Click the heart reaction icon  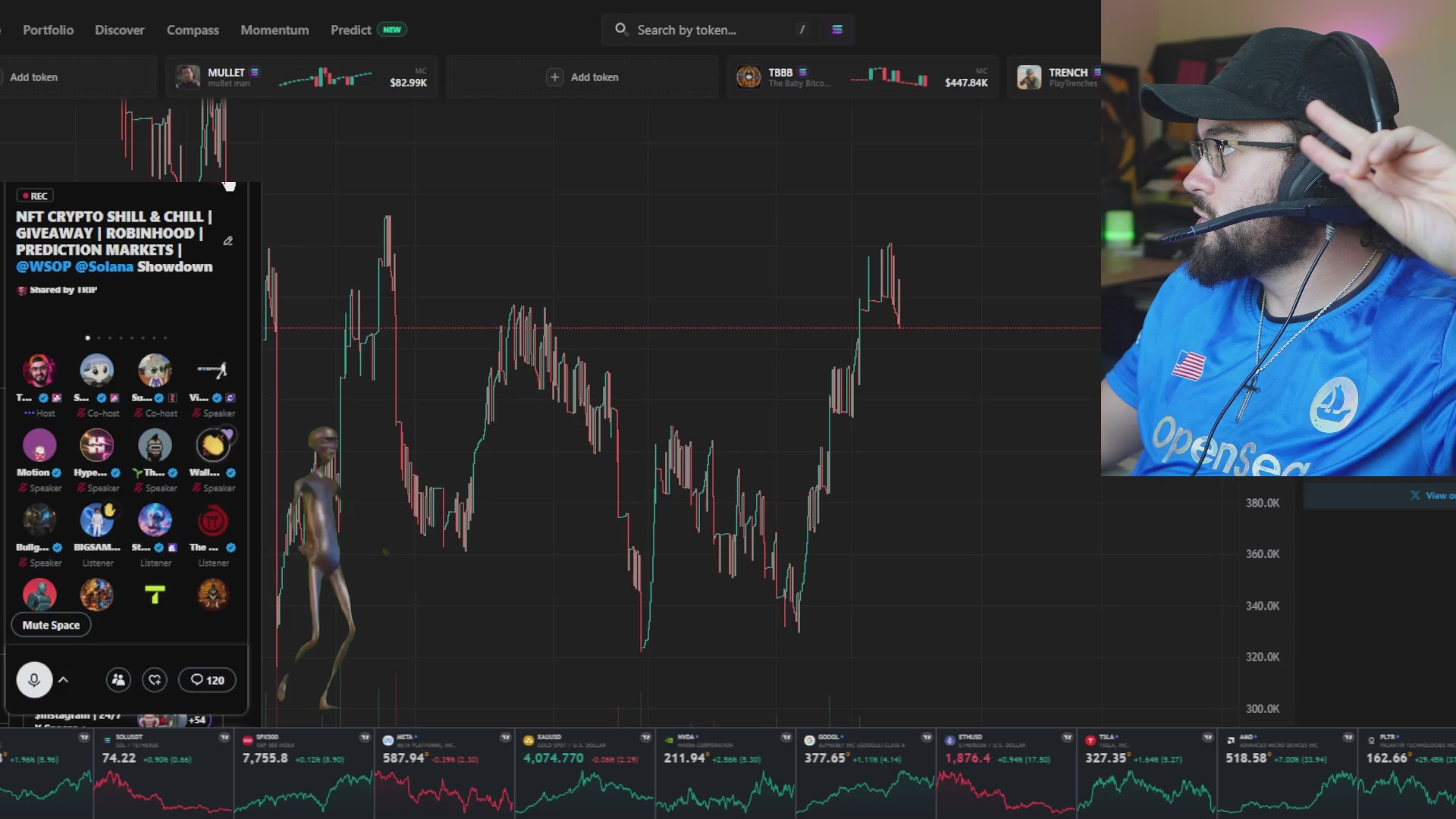[x=155, y=680]
